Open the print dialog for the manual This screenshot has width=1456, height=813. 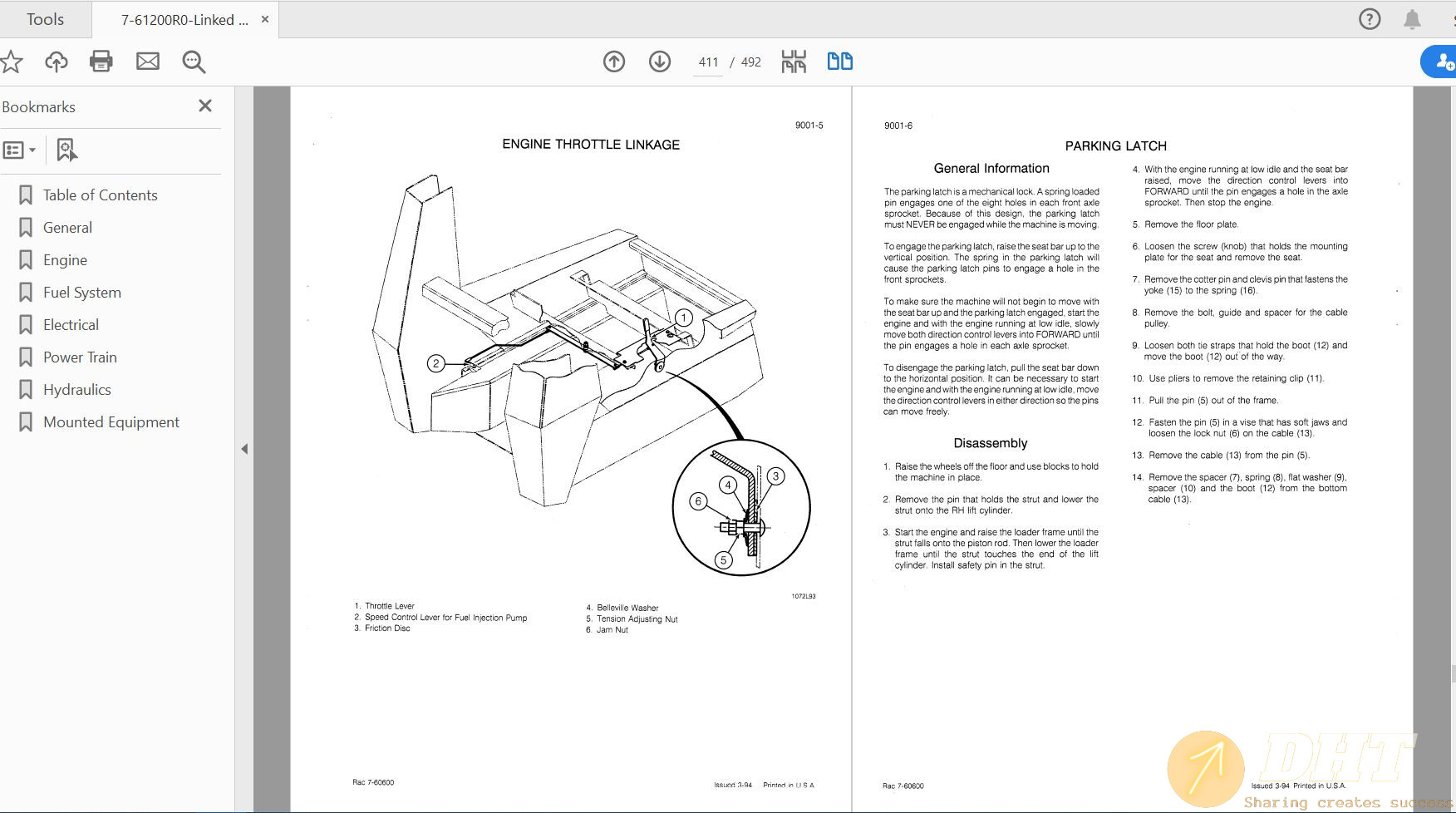[101, 61]
